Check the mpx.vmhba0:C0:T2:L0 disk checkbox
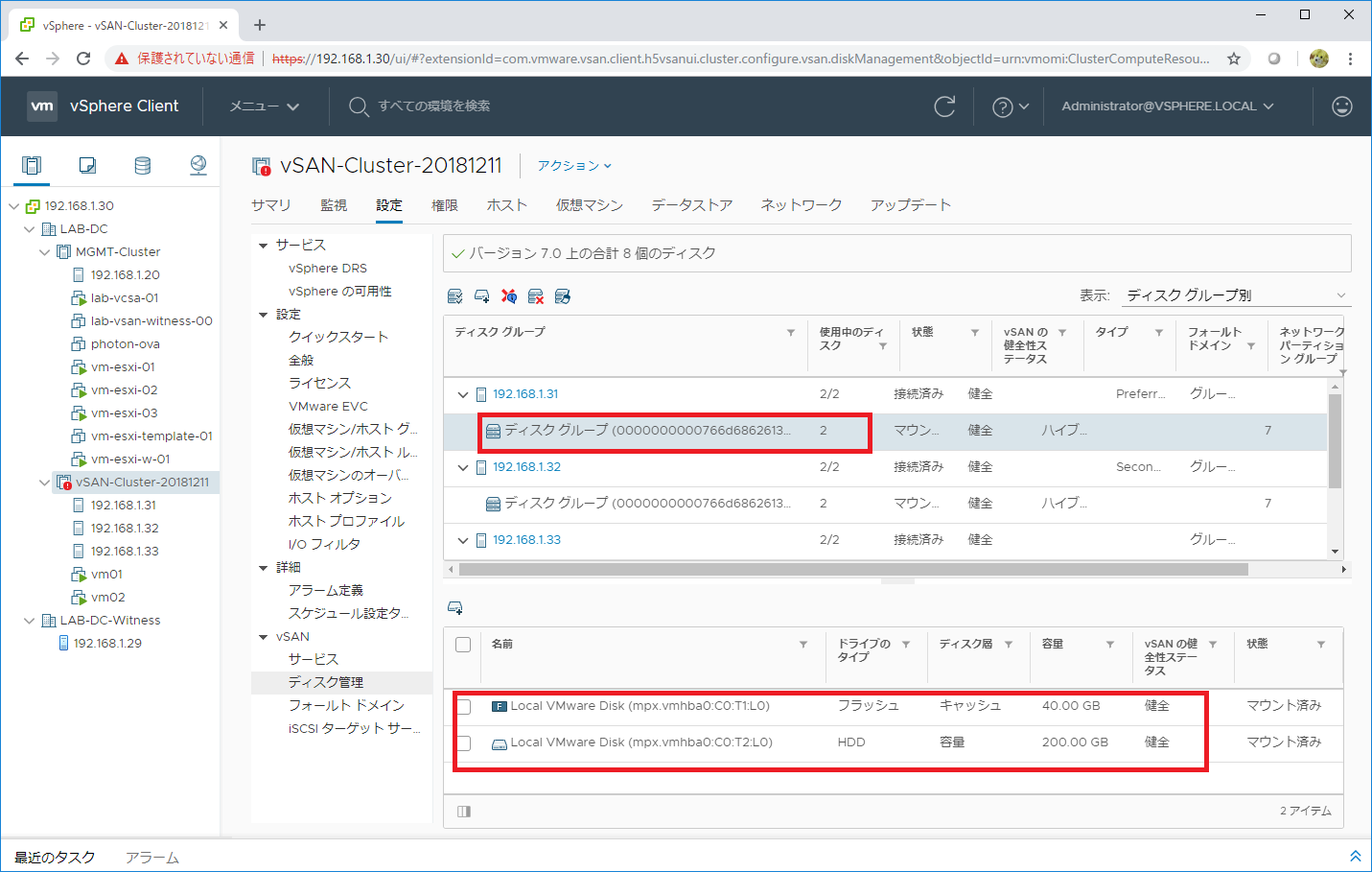Viewport: 1372px width, 872px height. click(x=464, y=743)
